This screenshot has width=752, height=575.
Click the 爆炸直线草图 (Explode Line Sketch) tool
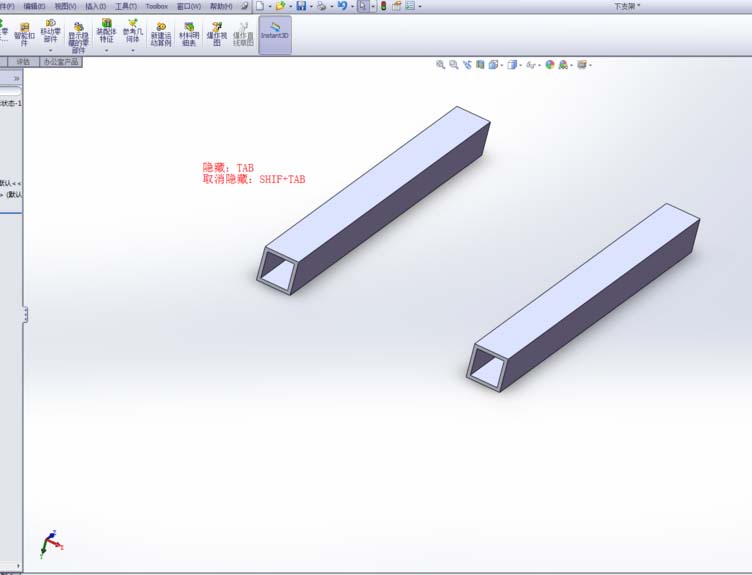(243, 35)
